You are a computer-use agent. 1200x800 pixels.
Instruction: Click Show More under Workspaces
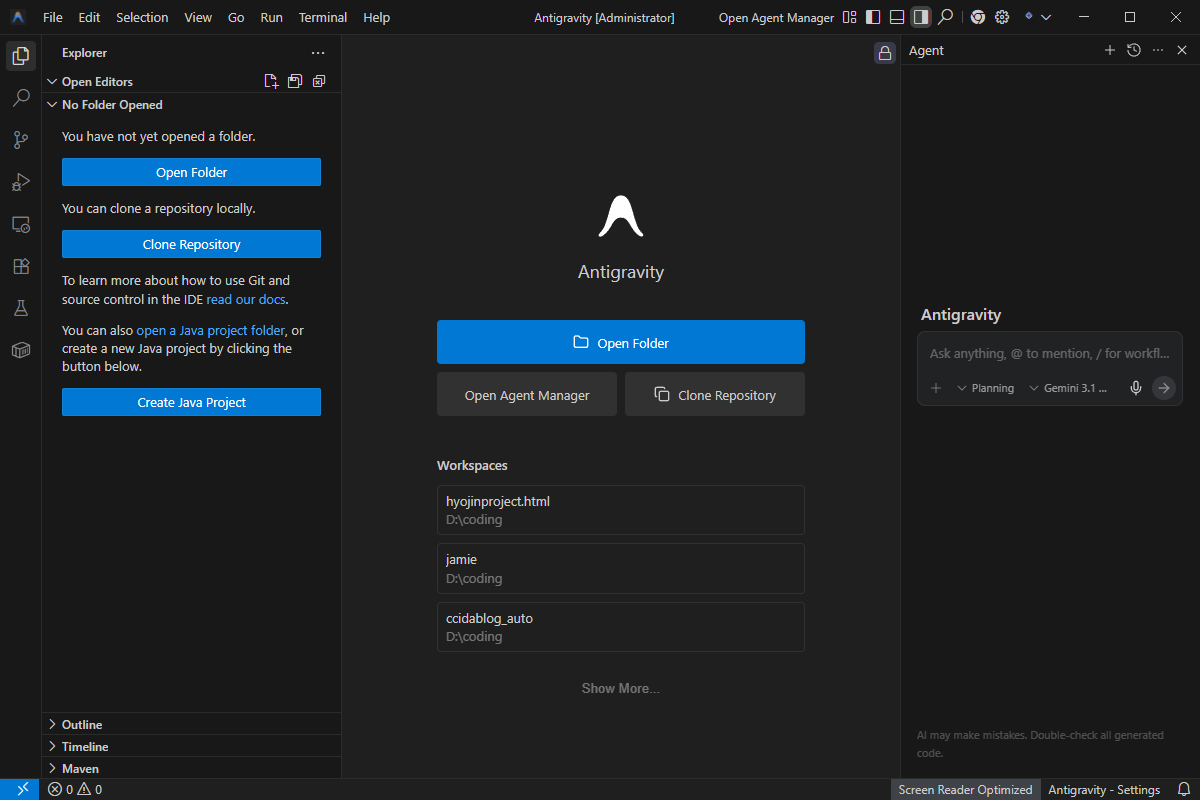[621, 688]
